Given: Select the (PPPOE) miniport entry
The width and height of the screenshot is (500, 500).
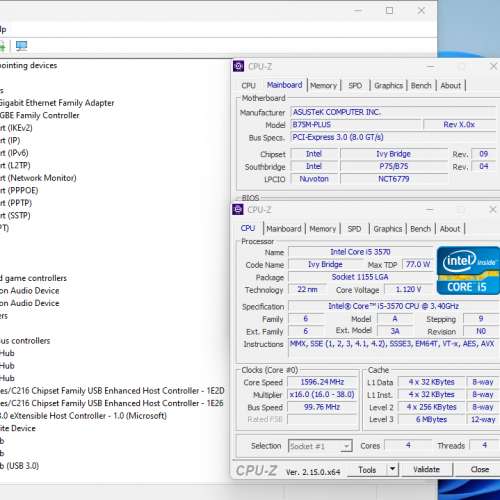Looking at the screenshot, I should coord(19,191).
